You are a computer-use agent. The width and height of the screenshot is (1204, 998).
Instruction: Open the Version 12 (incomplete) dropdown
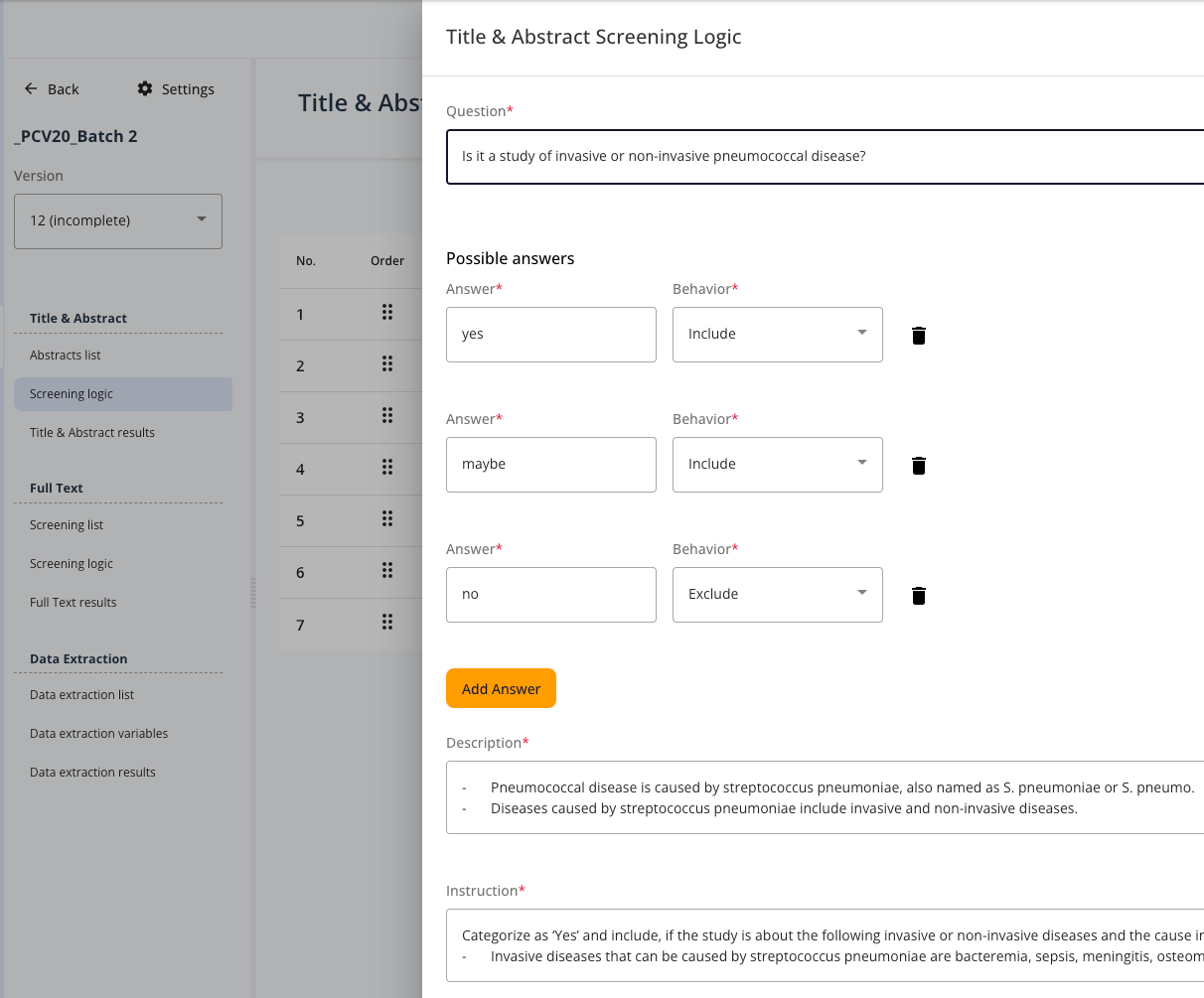point(118,220)
